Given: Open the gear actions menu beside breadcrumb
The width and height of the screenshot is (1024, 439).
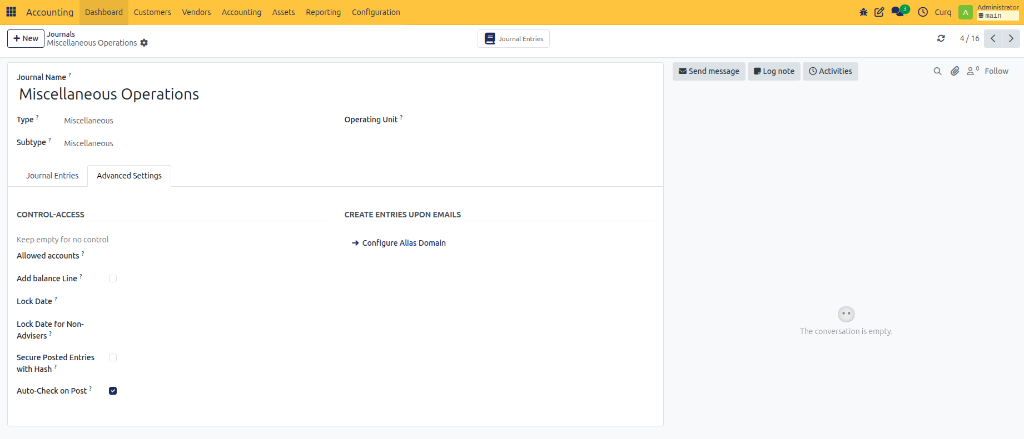Looking at the screenshot, I should [x=144, y=42].
